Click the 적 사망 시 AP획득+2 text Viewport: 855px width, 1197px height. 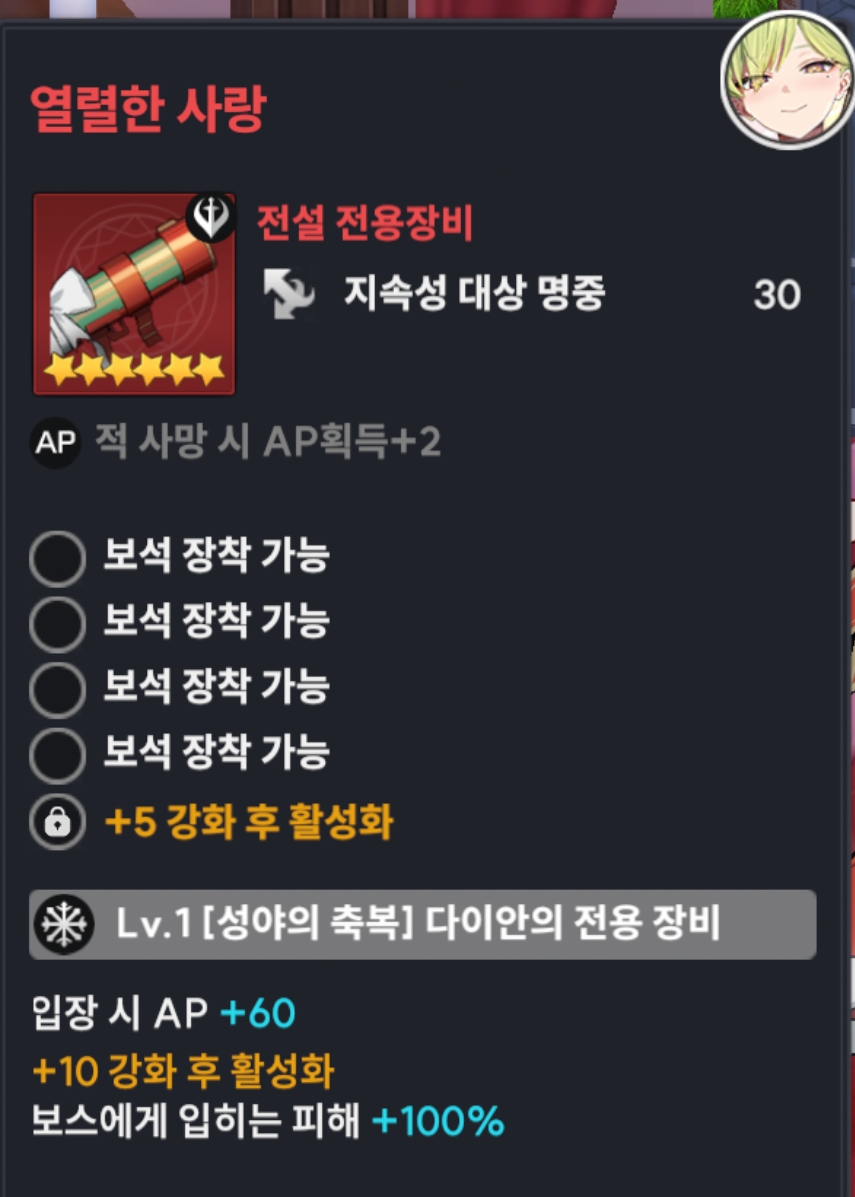click(267, 443)
